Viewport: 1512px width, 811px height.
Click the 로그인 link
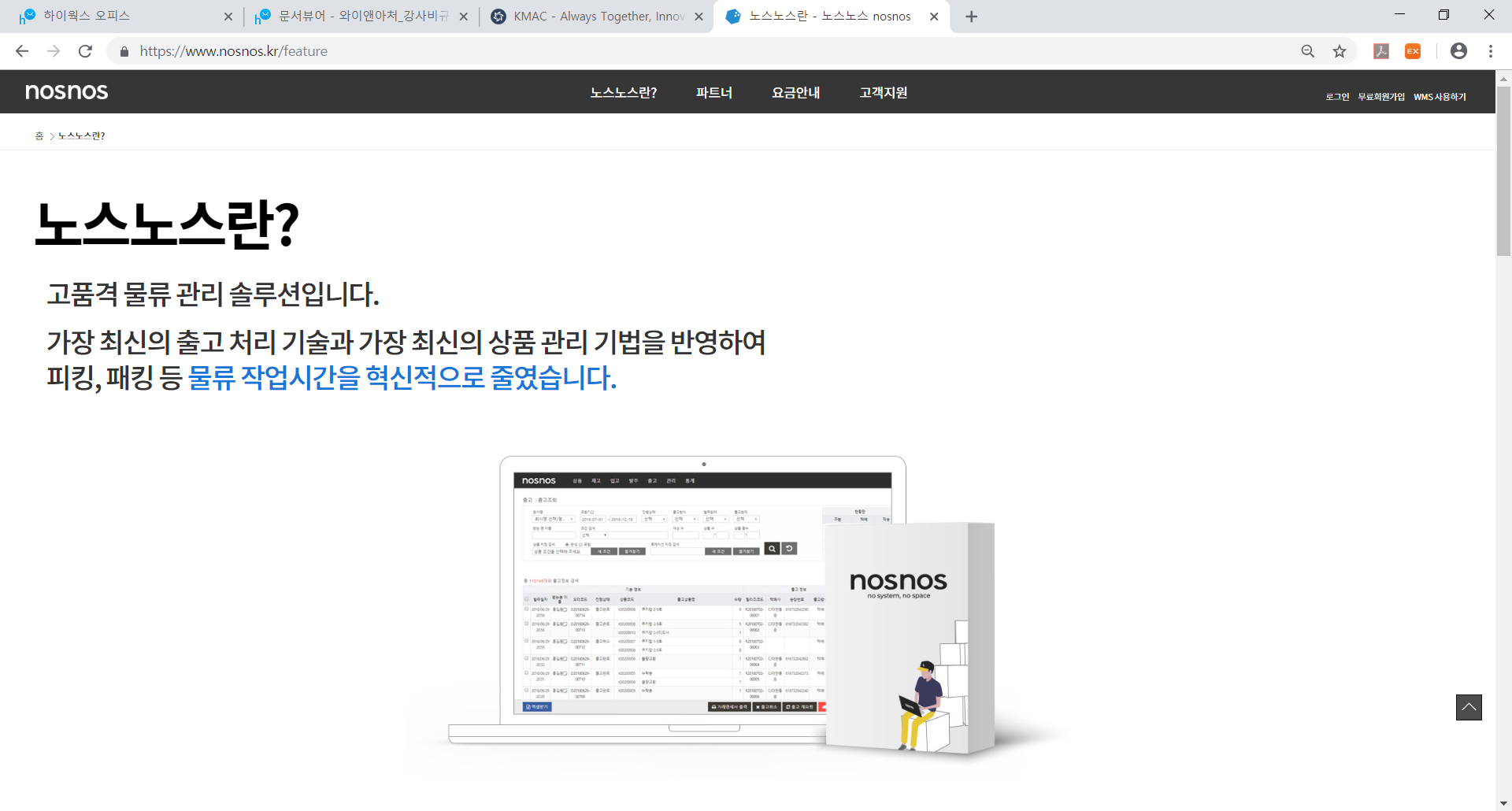coord(1337,97)
